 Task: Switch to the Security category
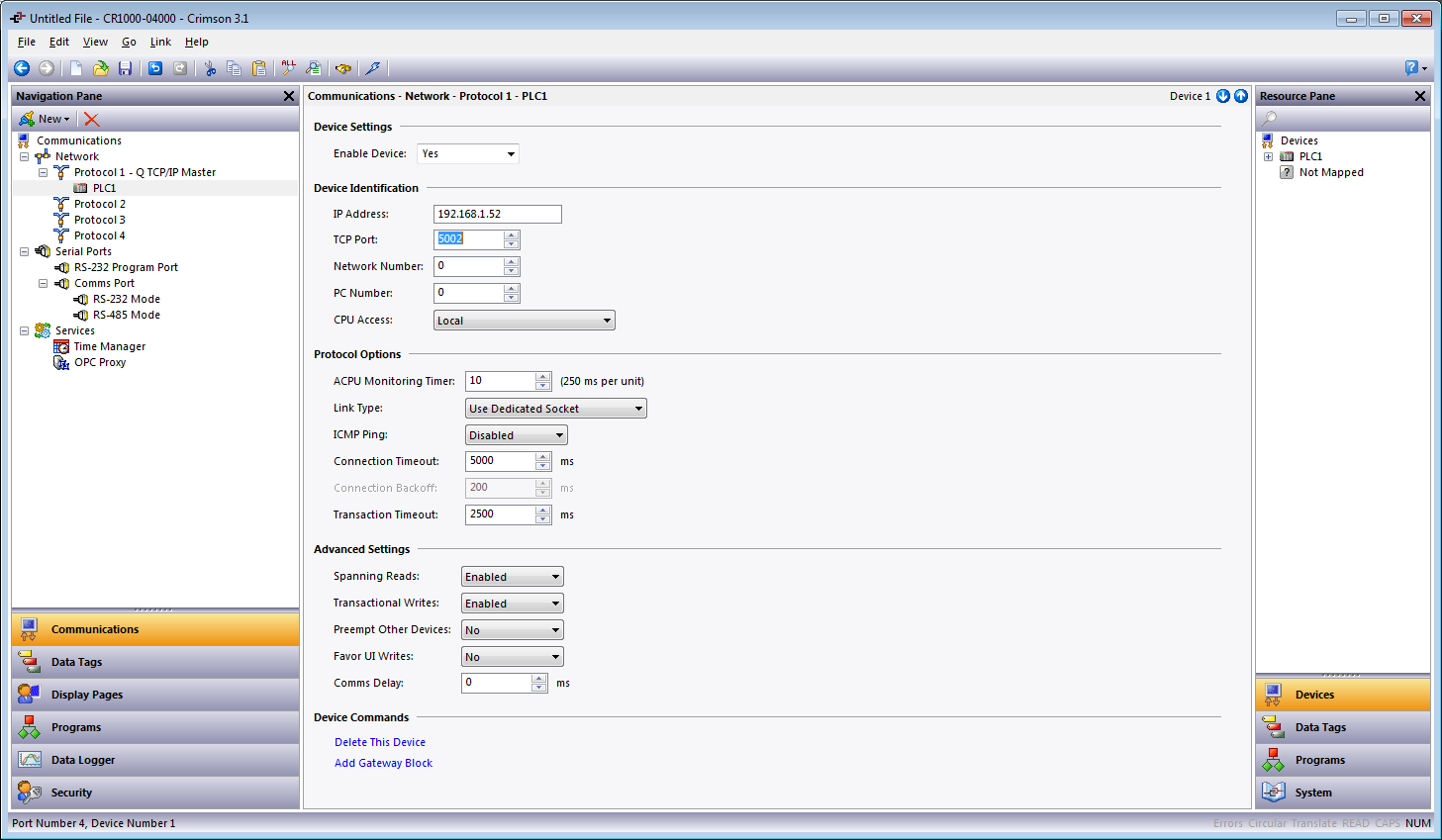155,793
